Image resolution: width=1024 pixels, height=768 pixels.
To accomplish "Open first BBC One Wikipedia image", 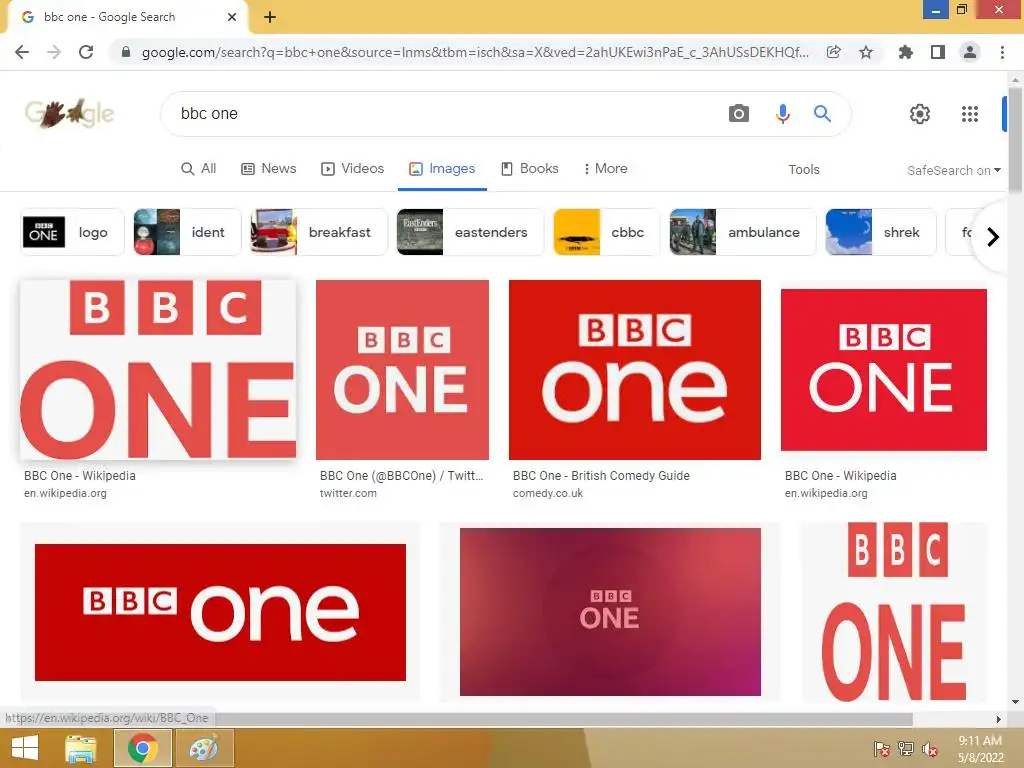I will (158, 370).
